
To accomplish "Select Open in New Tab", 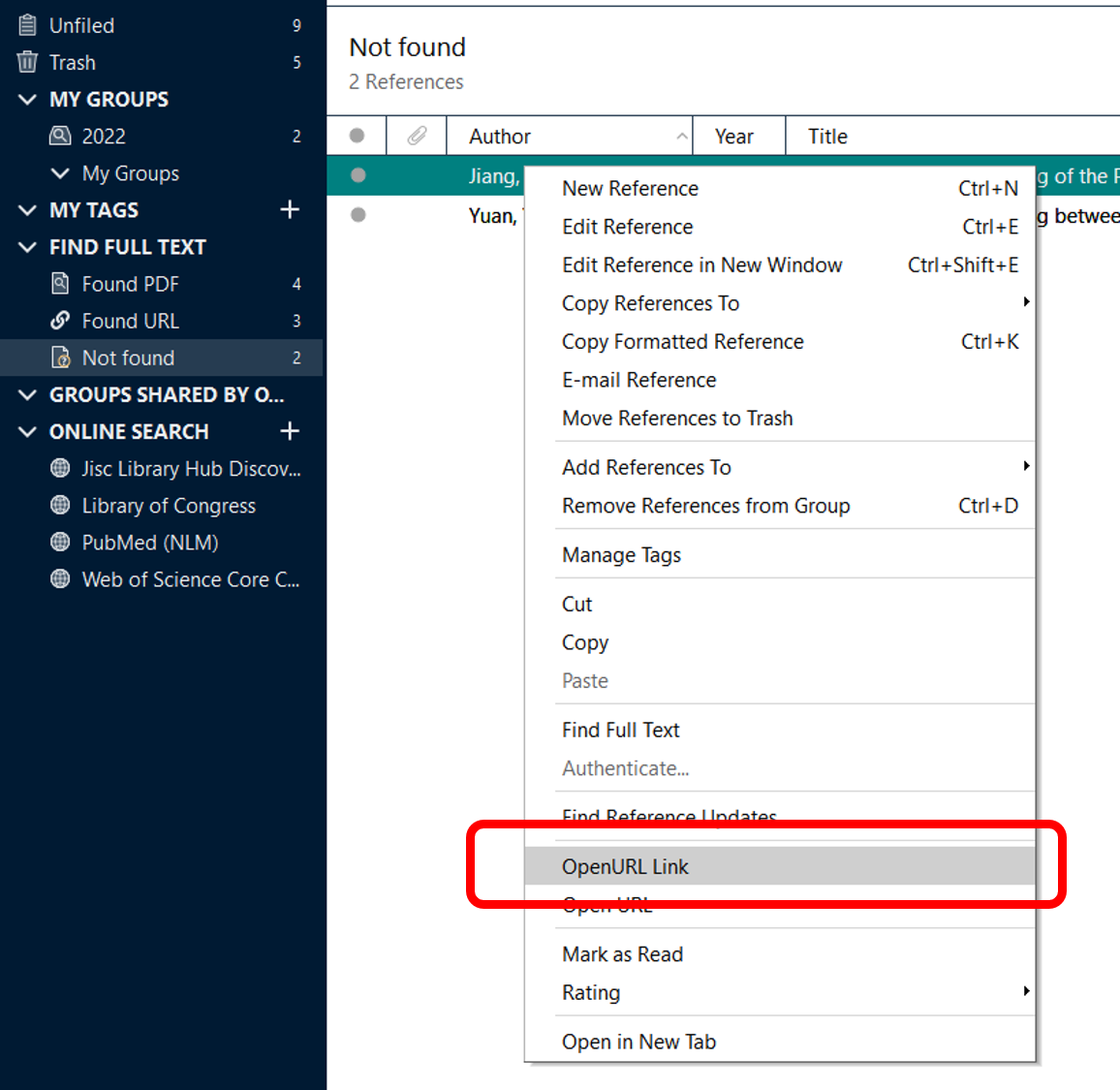I will click(780, 1043).
